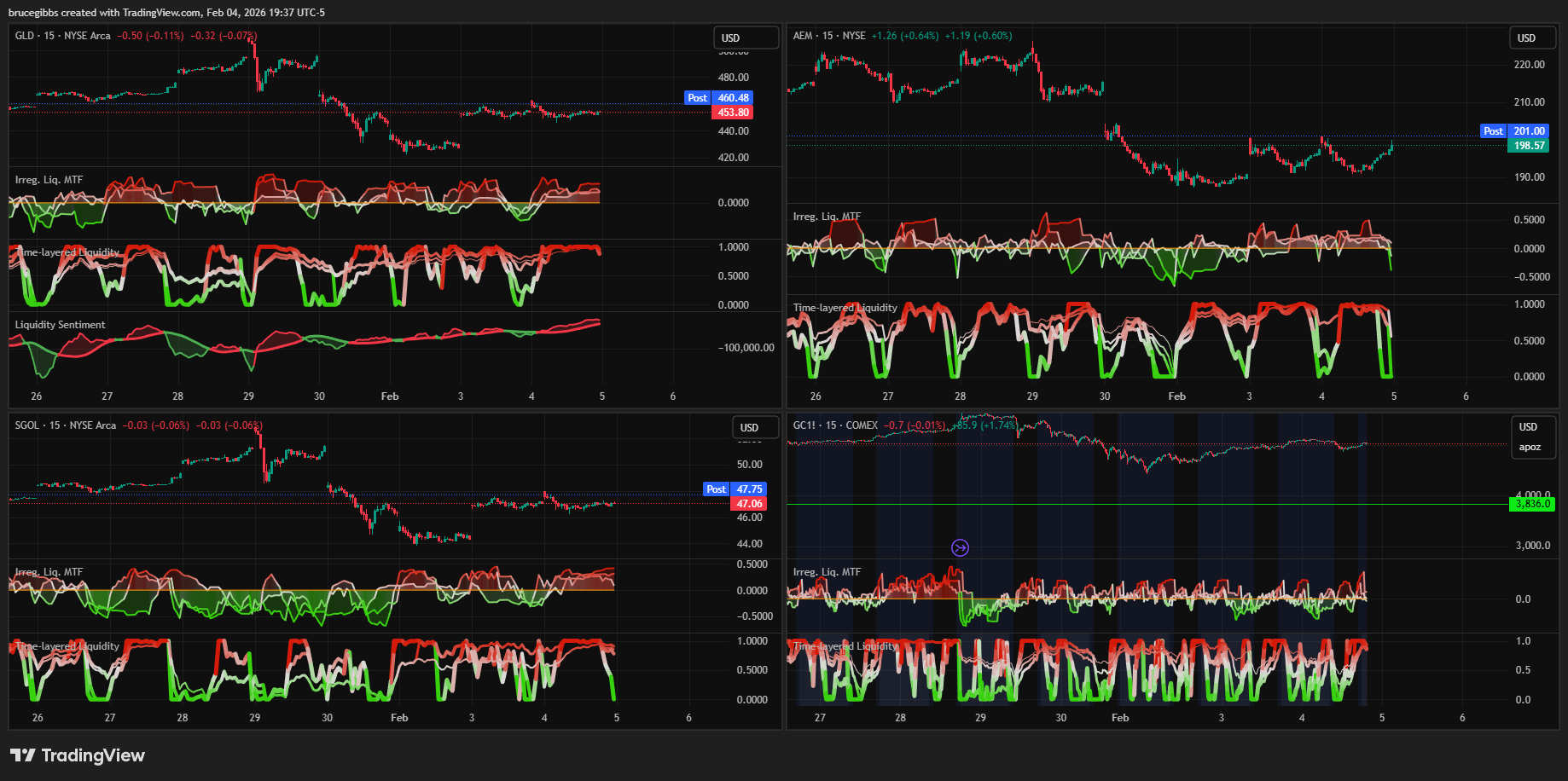The height and width of the screenshot is (781, 1568).
Task: Click the red 453.80 price tag on GLD
Action: [733, 113]
